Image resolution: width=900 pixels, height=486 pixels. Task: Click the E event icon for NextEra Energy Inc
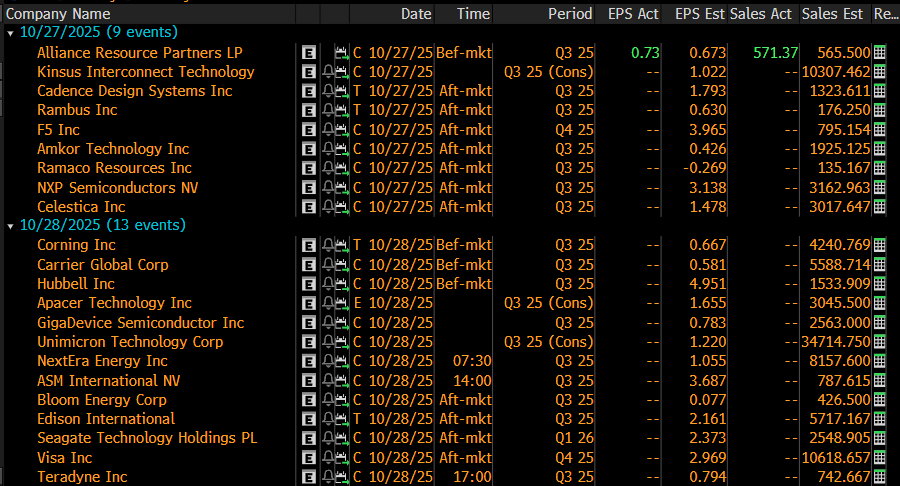(x=309, y=361)
